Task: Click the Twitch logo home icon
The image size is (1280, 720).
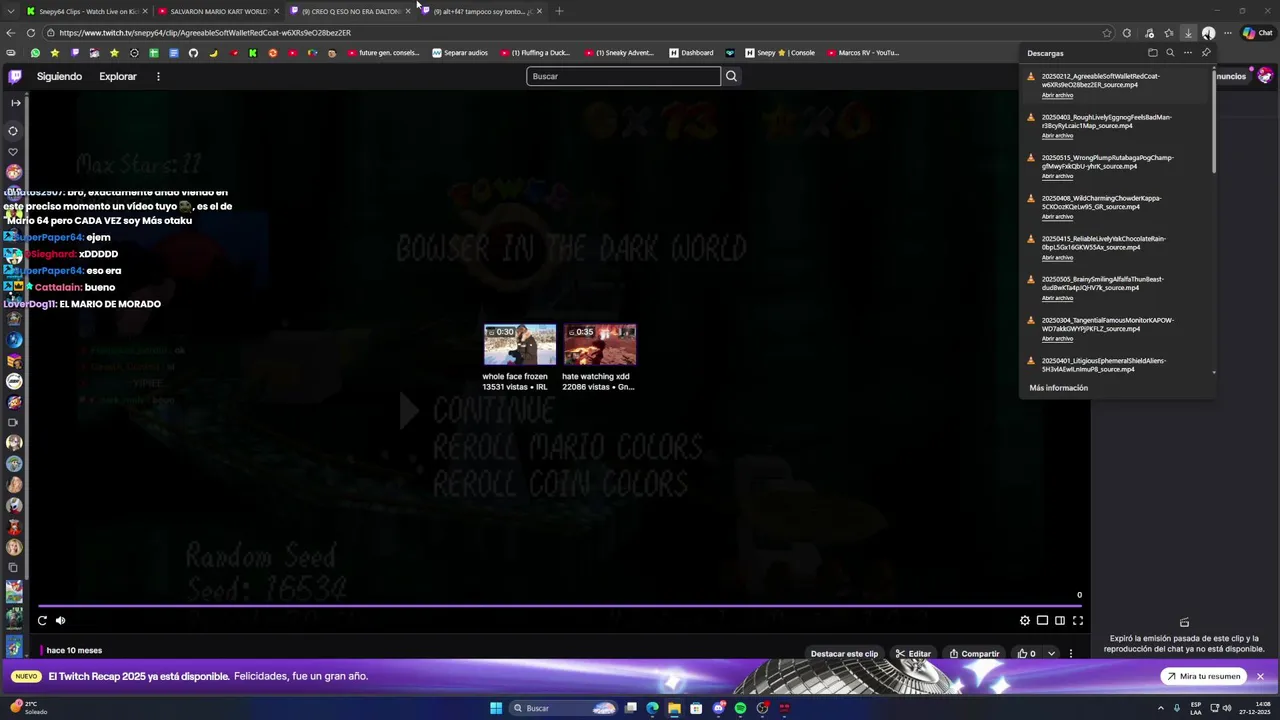Action: click(15, 76)
